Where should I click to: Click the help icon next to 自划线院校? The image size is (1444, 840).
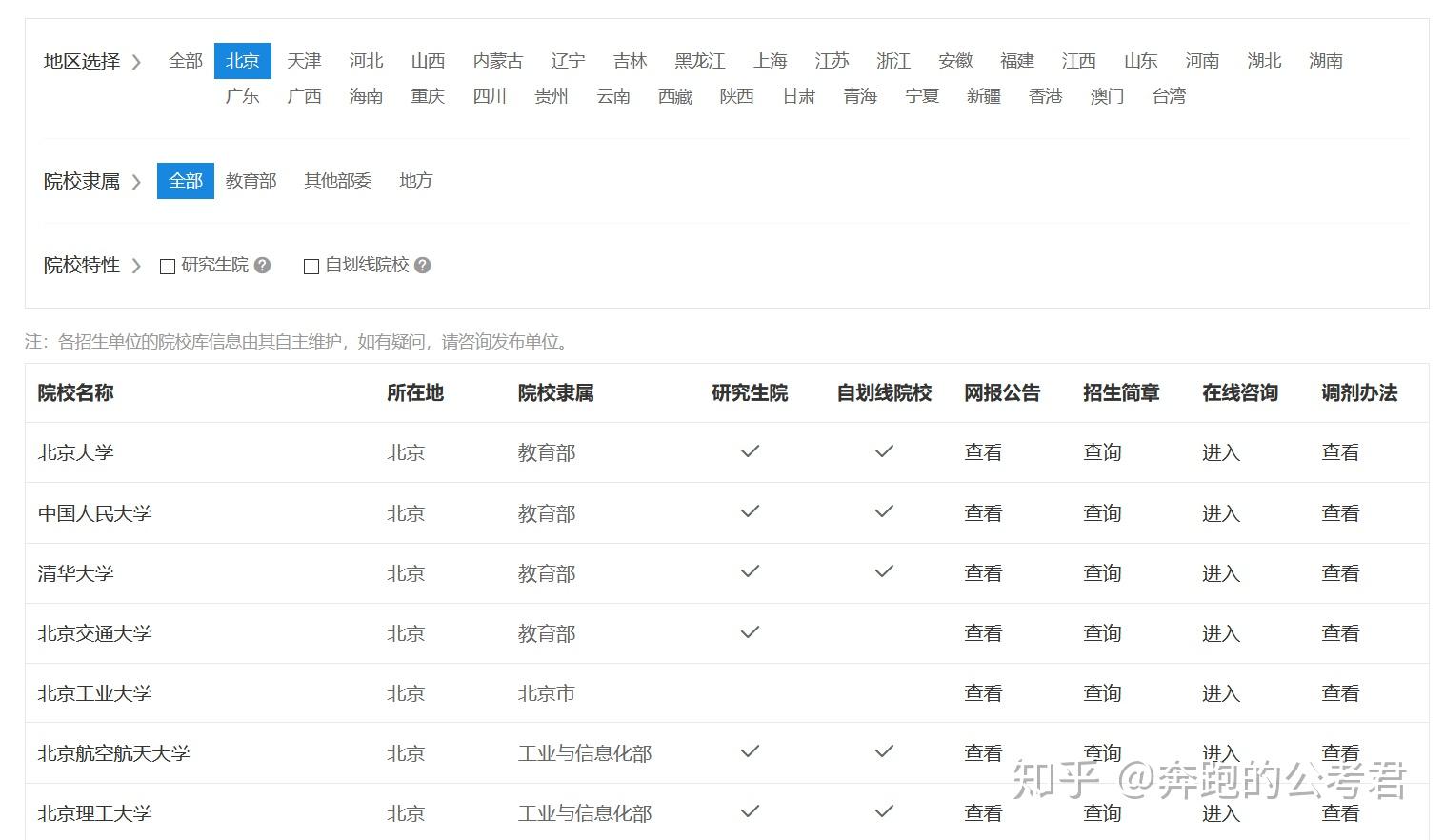tap(423, 266)
